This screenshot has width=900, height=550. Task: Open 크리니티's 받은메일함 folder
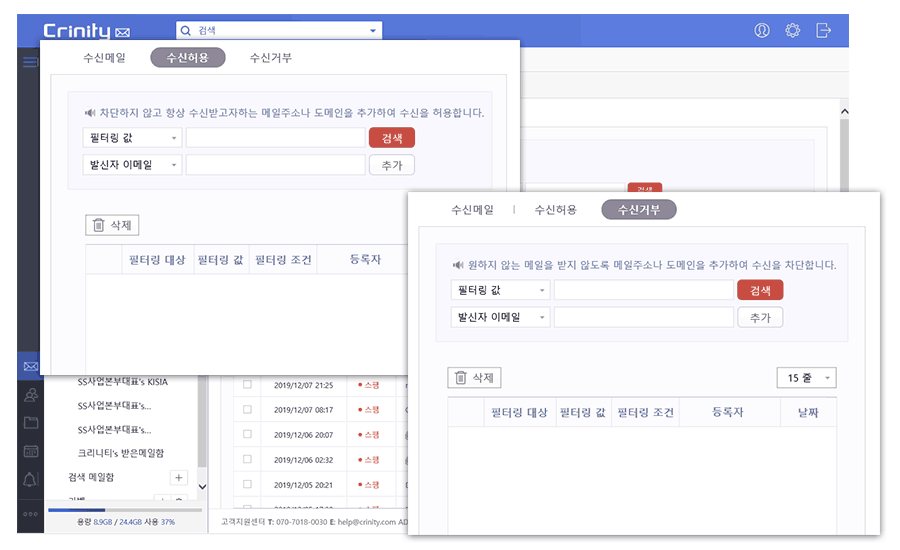(x=121, y=454)
